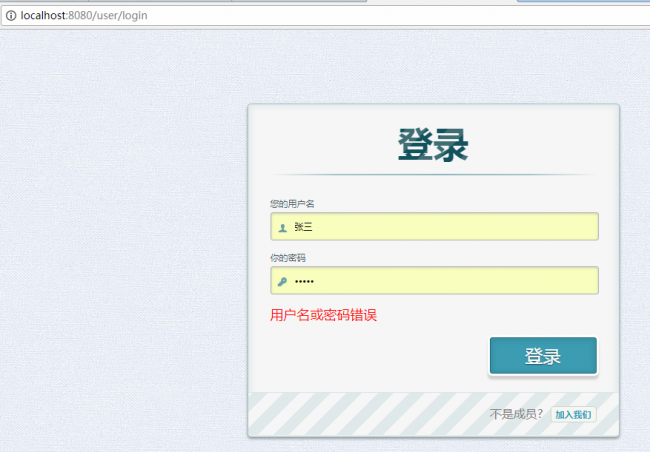Click the teal 登录 submit button
This screenshot has width=650, height=452.
543,356
